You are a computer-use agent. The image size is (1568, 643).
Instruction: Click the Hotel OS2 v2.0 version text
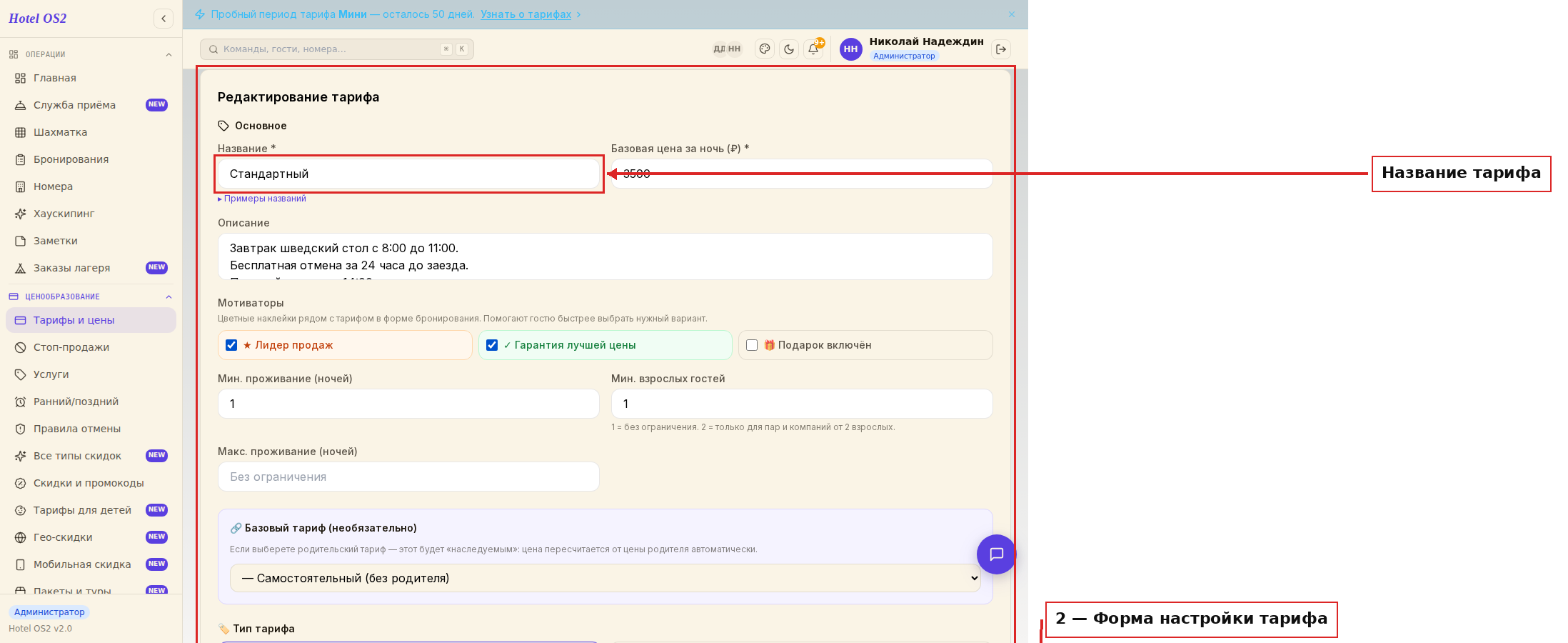[x=40, y=629]
